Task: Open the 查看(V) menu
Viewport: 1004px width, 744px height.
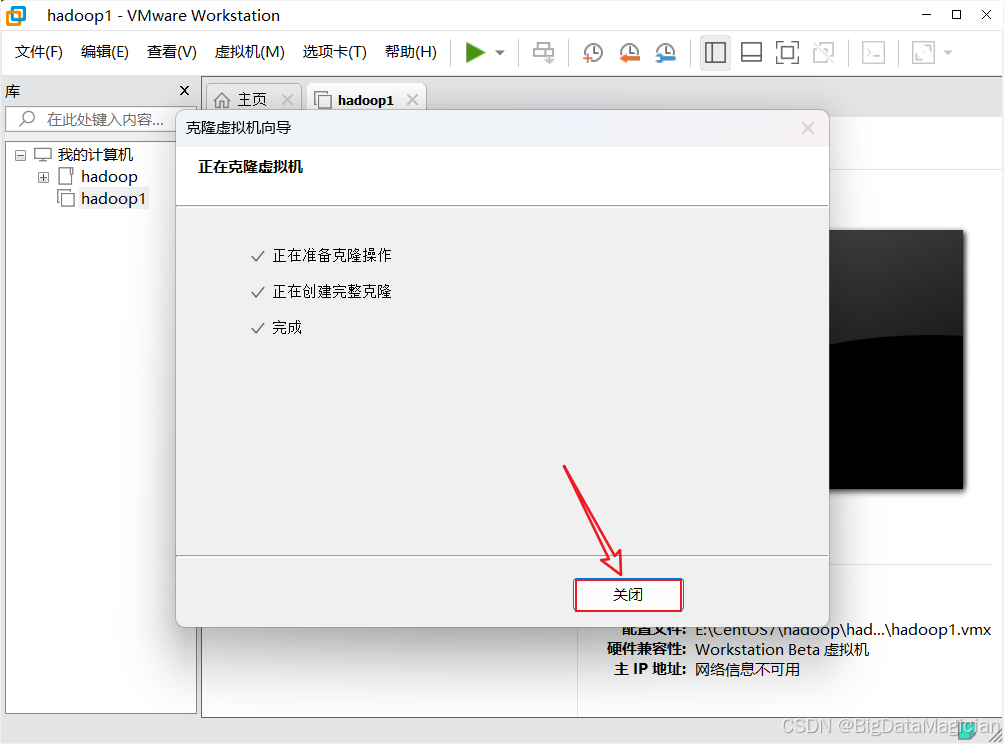Action: [x=172, y=52]
